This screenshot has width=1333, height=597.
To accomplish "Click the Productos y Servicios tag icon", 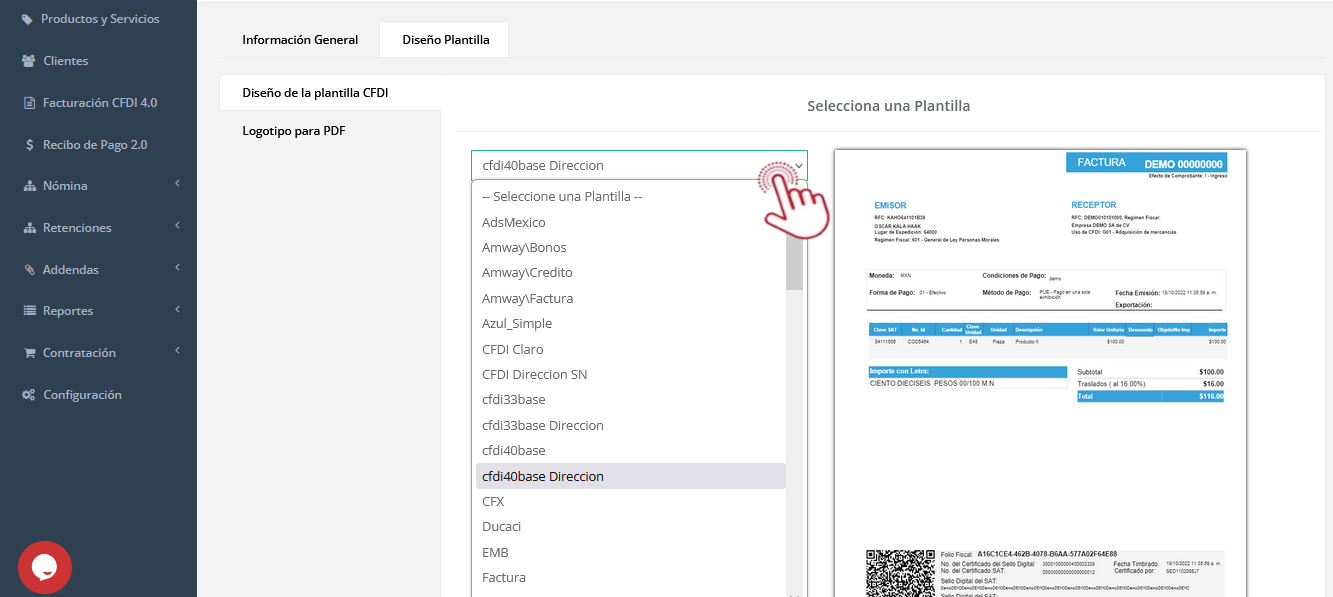I will [x=28, y=19].
